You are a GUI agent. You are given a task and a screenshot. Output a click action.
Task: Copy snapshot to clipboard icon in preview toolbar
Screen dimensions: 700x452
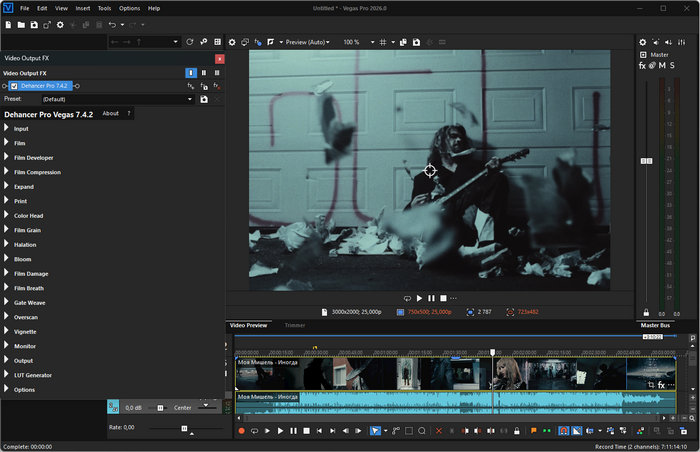tap(403, 42)
